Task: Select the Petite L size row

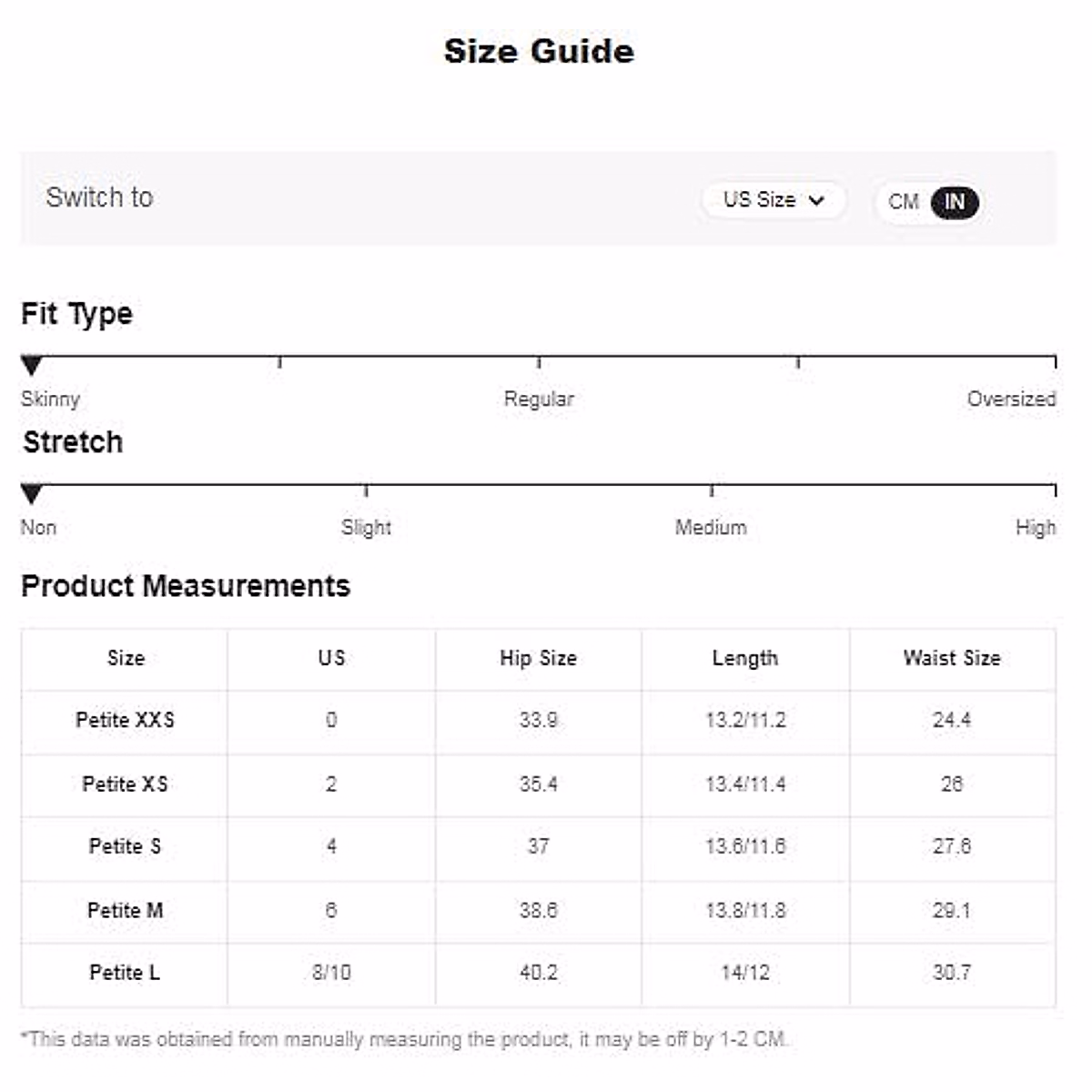Action: [125, 972]
